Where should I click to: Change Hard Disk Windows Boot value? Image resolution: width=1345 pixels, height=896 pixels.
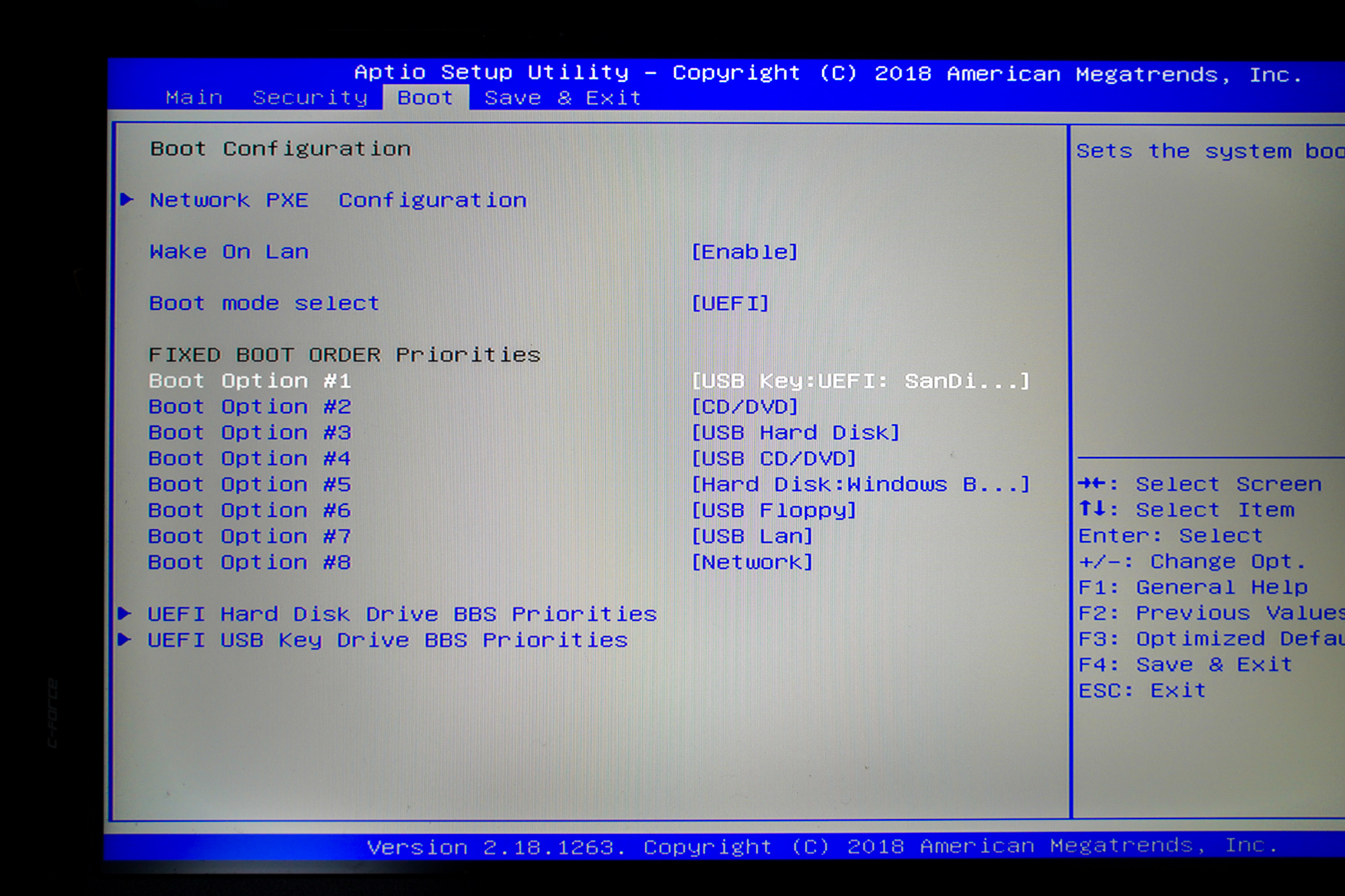click(860, 485)
